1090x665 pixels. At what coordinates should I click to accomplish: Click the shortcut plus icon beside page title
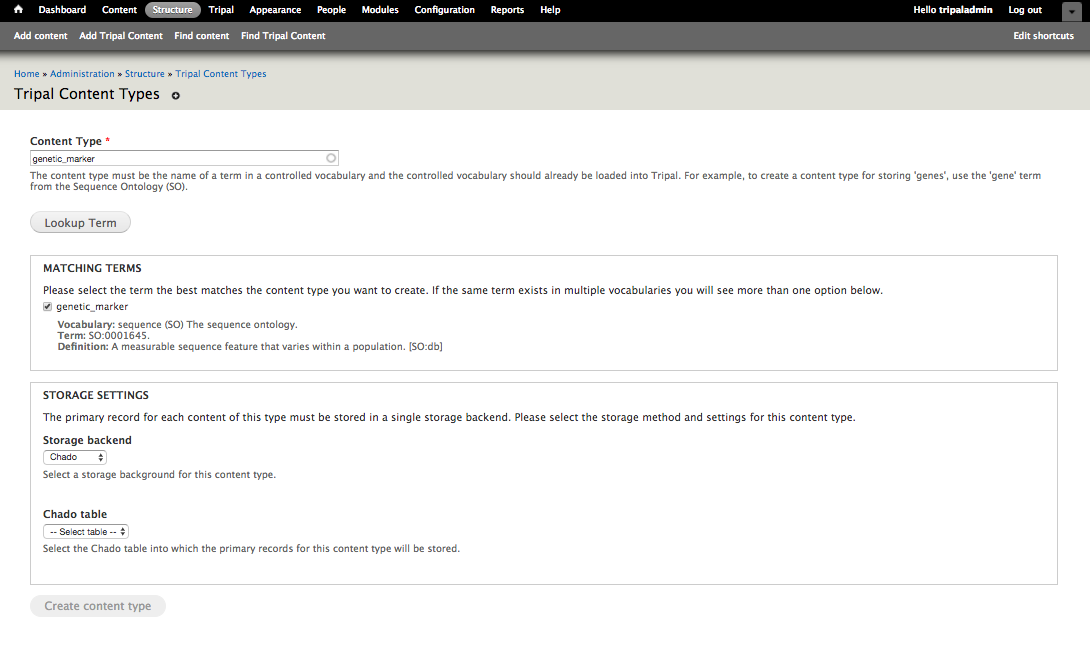[176, 96]
